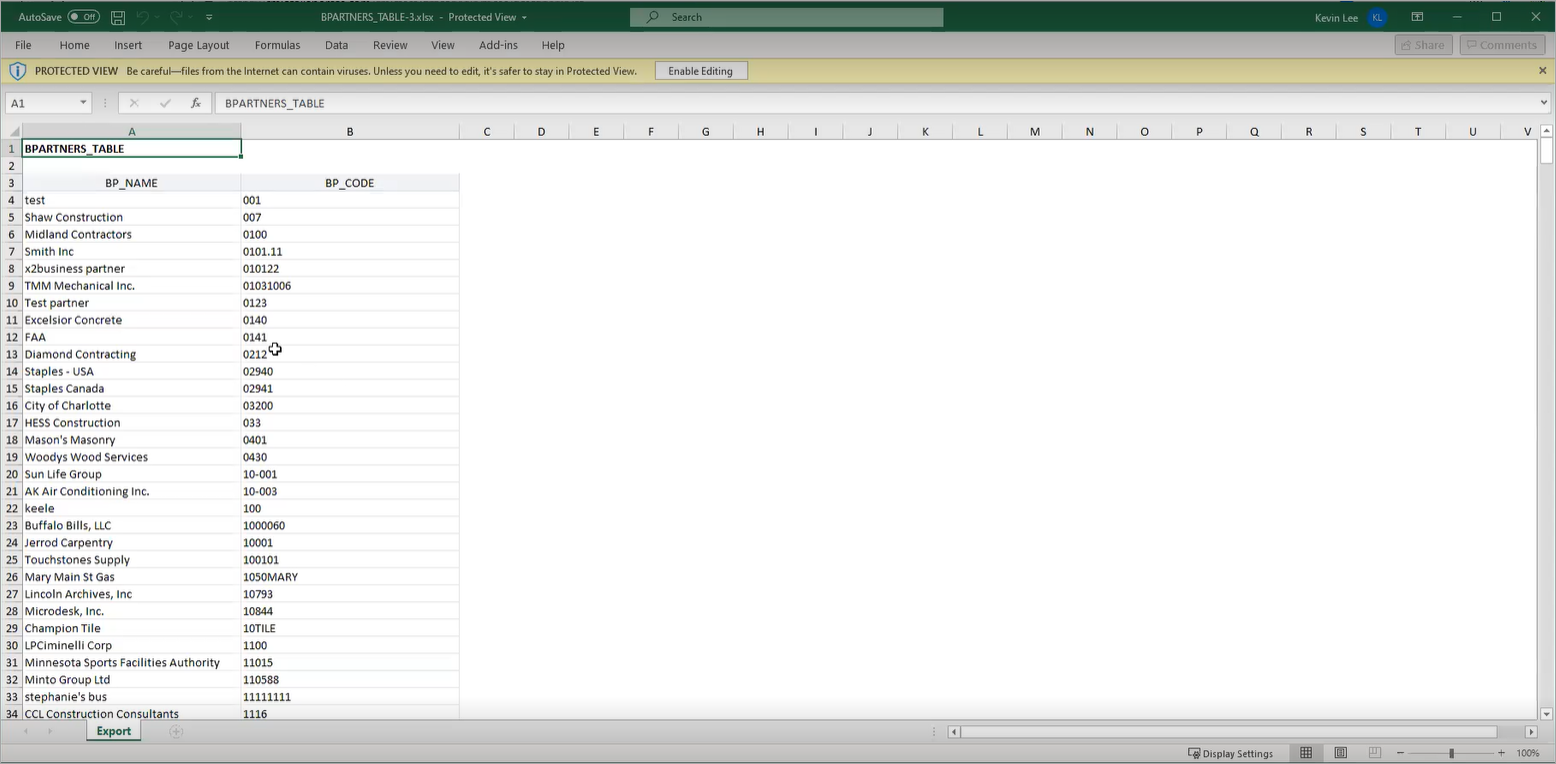The height and width of the screenshot is (764, 1556).
Task: Click the Comments button
Action: (x=1502, y=45)
